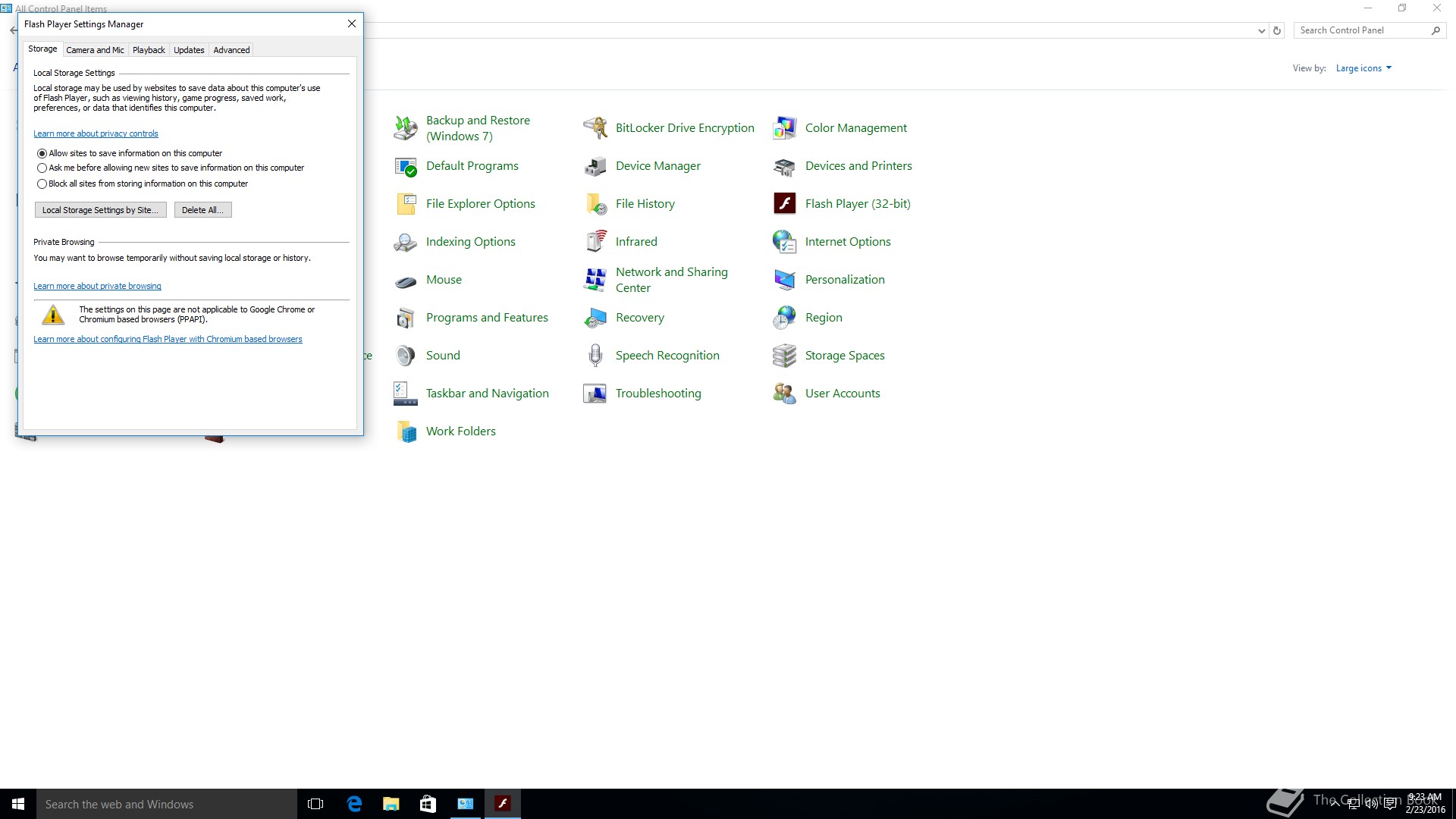
Task: Click the Internet Options icon
Action: point(785,242)
